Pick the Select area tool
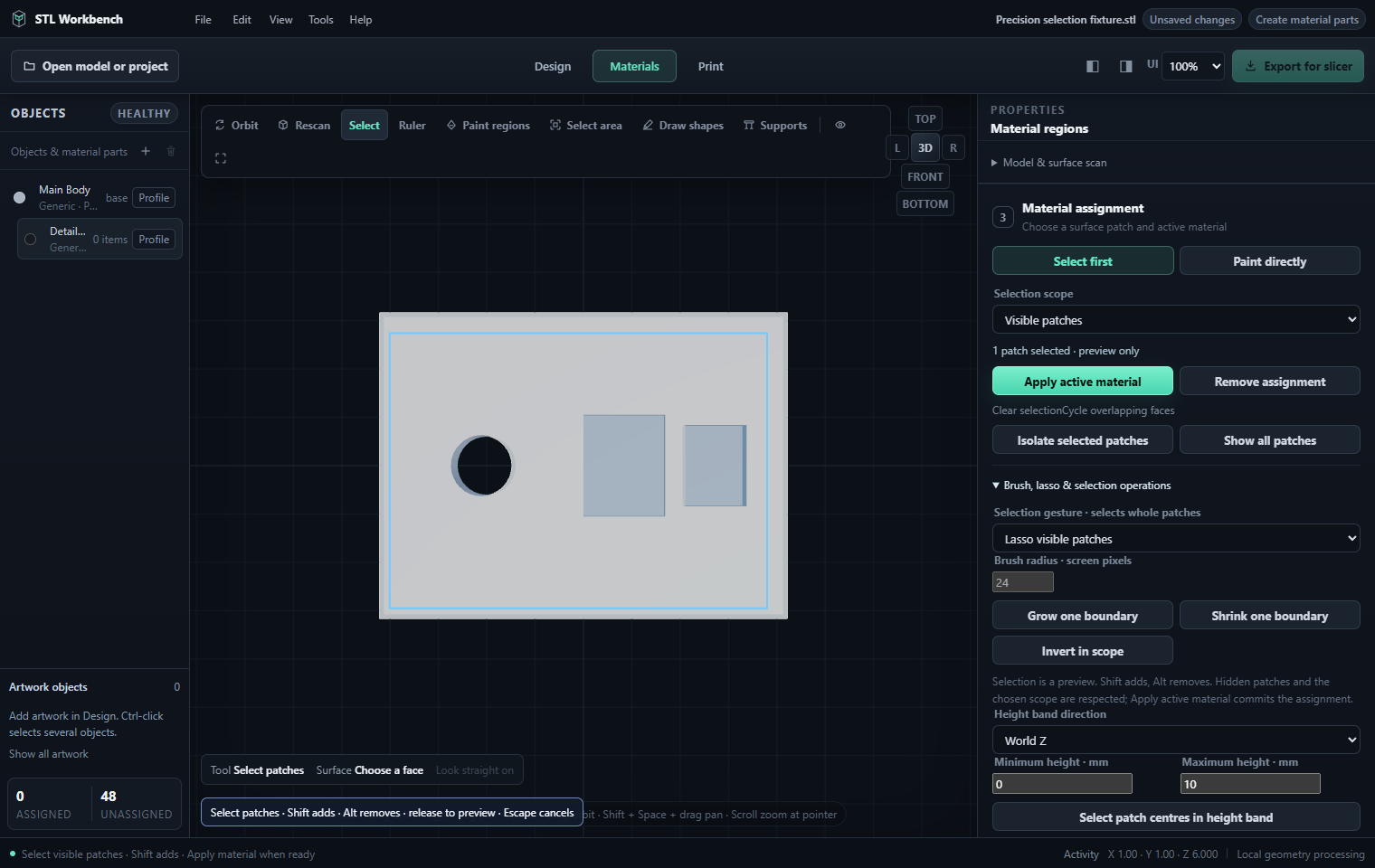The image size is (1375, 868). [x=586, y=126]
